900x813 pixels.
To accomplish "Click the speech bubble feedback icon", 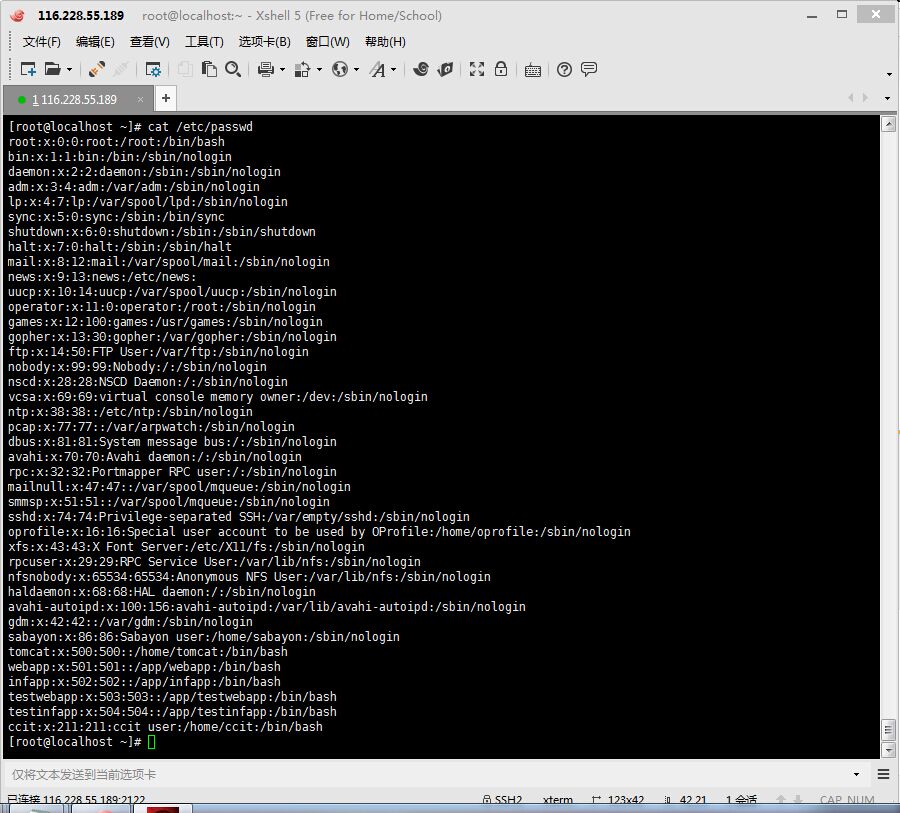I will pyautogui.click(x=589, y=69).
